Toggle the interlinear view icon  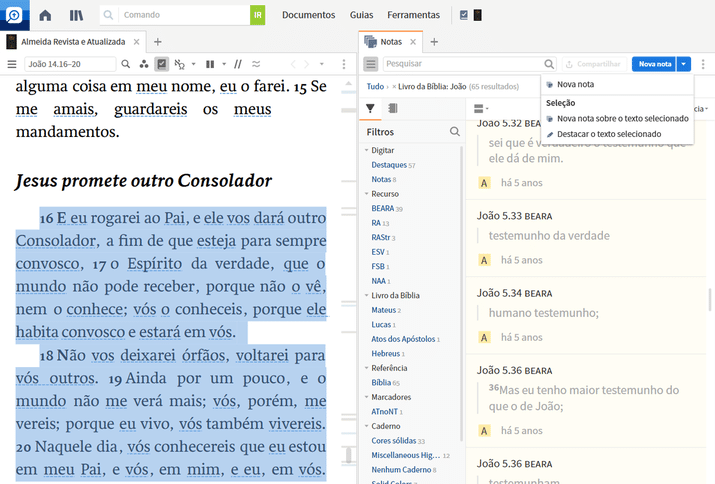click(x=180, y=64)
